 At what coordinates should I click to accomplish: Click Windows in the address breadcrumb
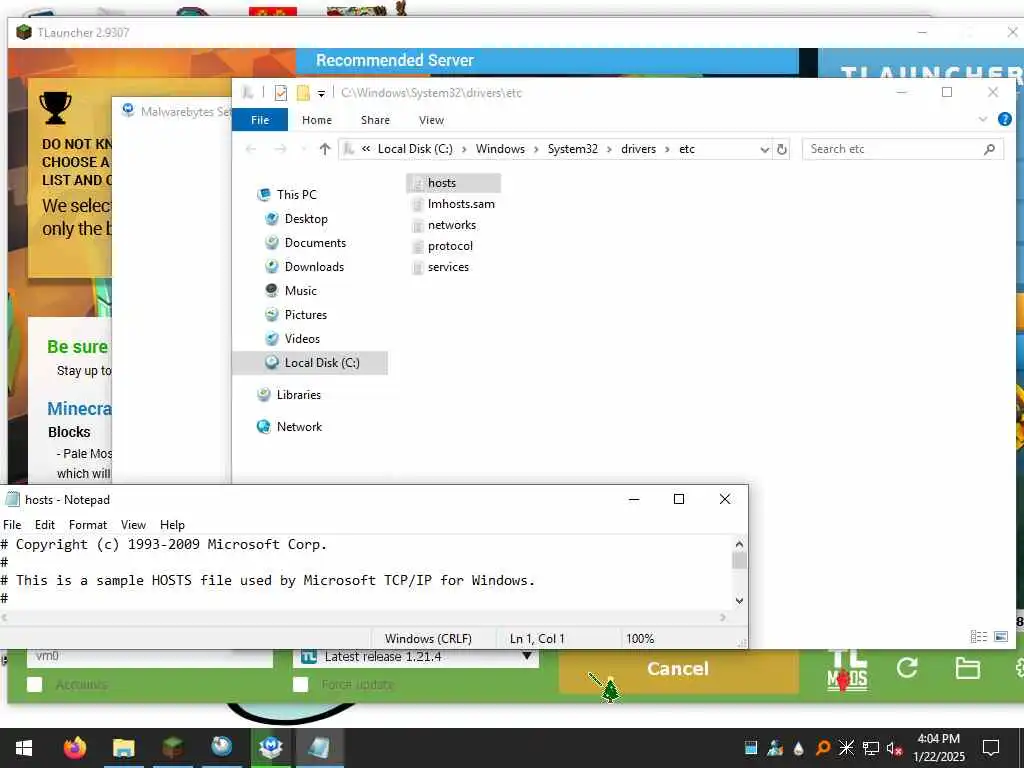click(500, 149)
